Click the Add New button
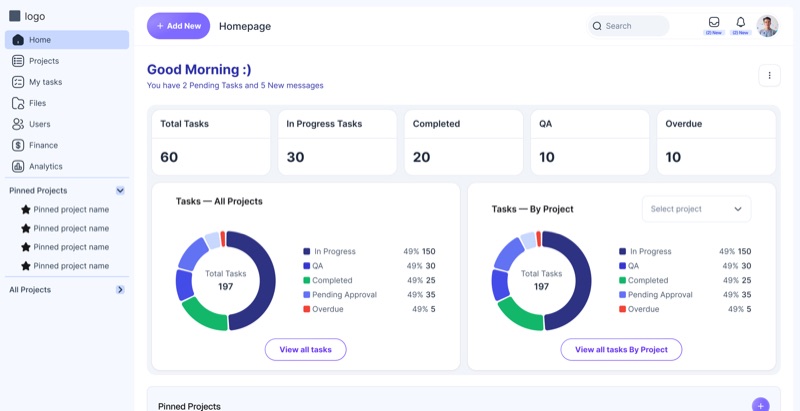Viewport: 800px width, 411px height. [179, 26]
